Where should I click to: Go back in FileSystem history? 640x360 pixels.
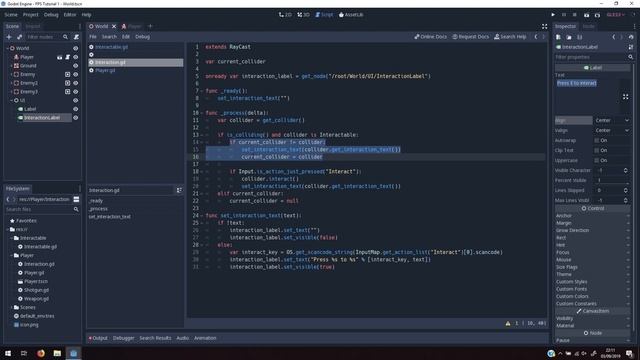tap(8, 199)
